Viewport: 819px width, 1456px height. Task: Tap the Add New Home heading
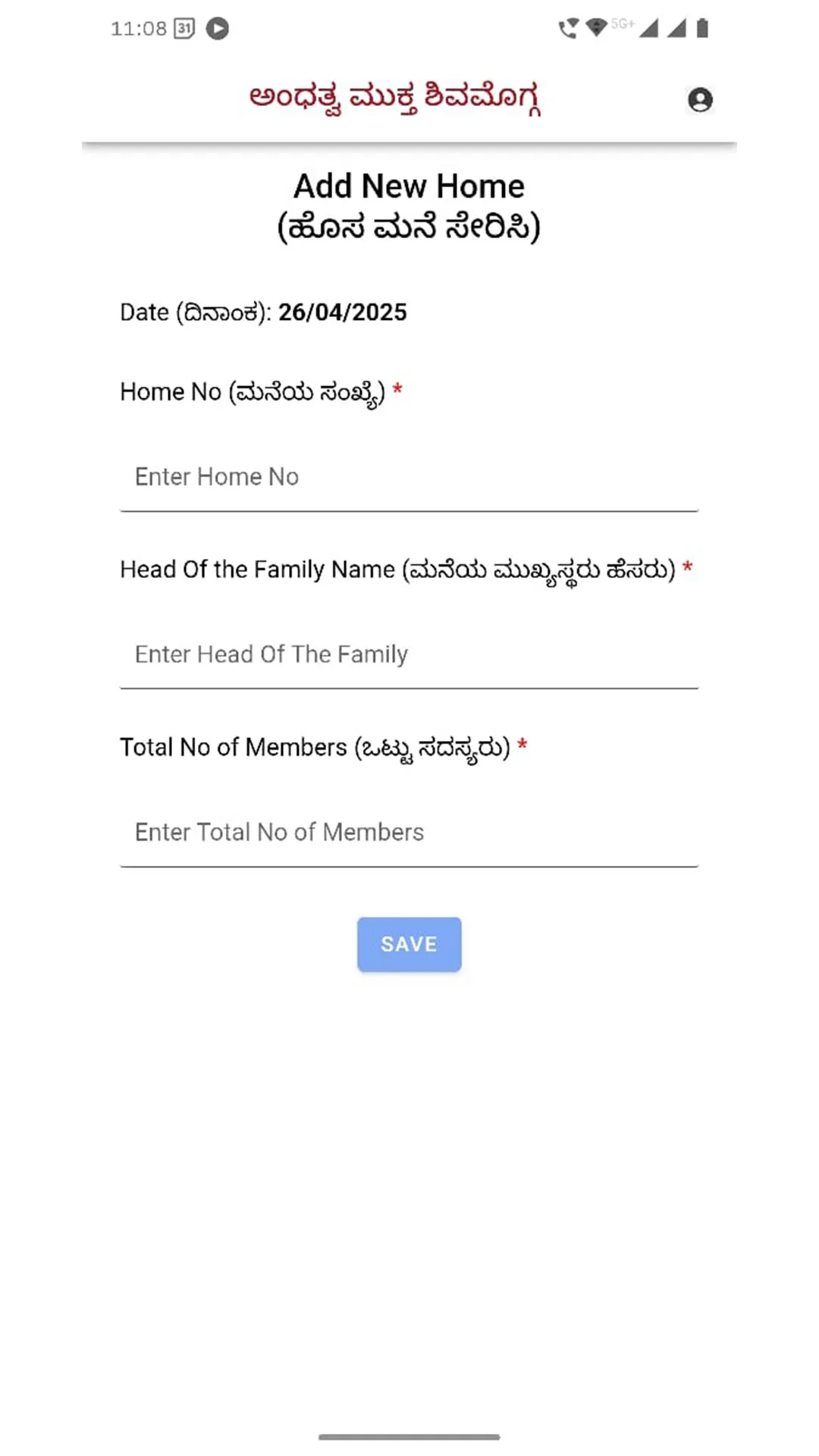tap(409, 187)
